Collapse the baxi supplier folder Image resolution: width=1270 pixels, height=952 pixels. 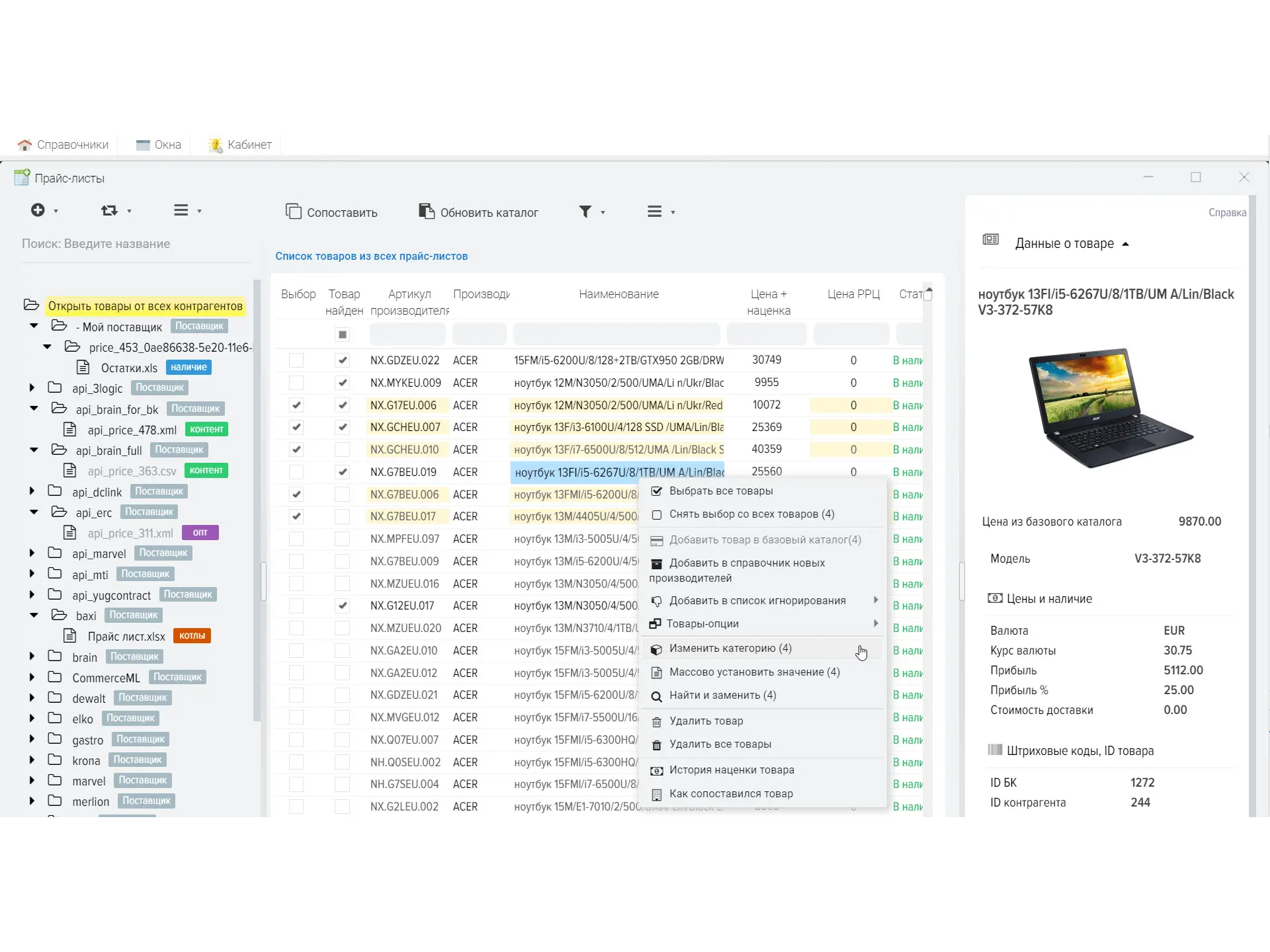pos(34,615)
